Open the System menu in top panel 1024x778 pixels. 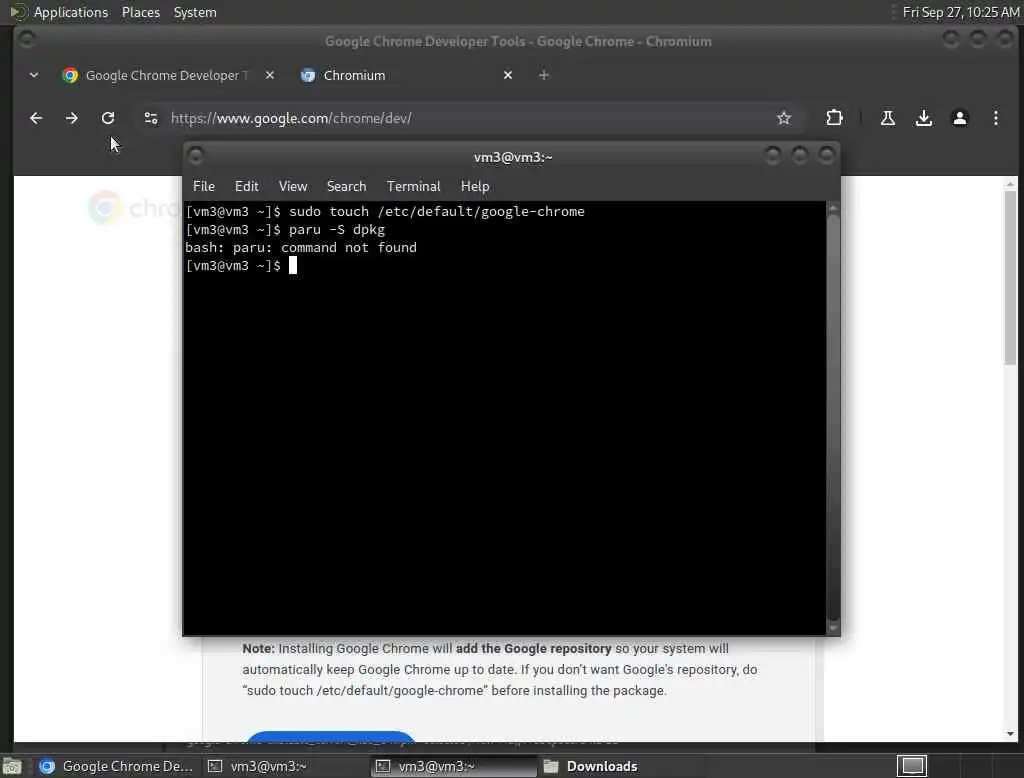tap(195, 12)
